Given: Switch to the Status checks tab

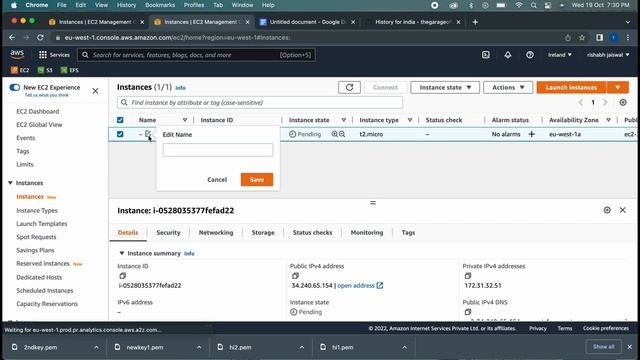Looking at the screenshot, I should point(312,232).
